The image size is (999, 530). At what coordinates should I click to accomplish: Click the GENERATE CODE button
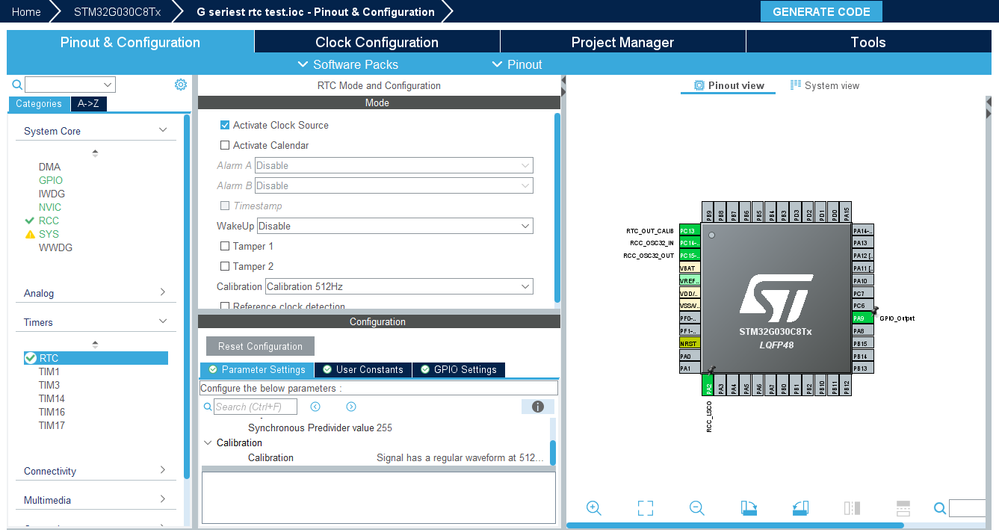(821, 11)
